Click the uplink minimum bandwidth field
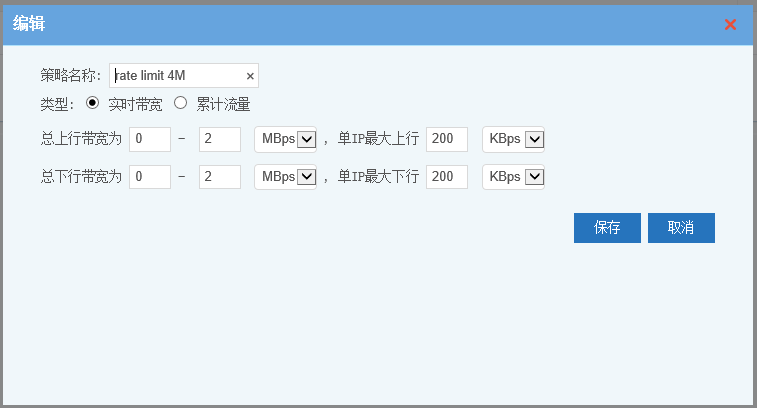The width and height of the screenshot is (757, 408). [150, 139]
